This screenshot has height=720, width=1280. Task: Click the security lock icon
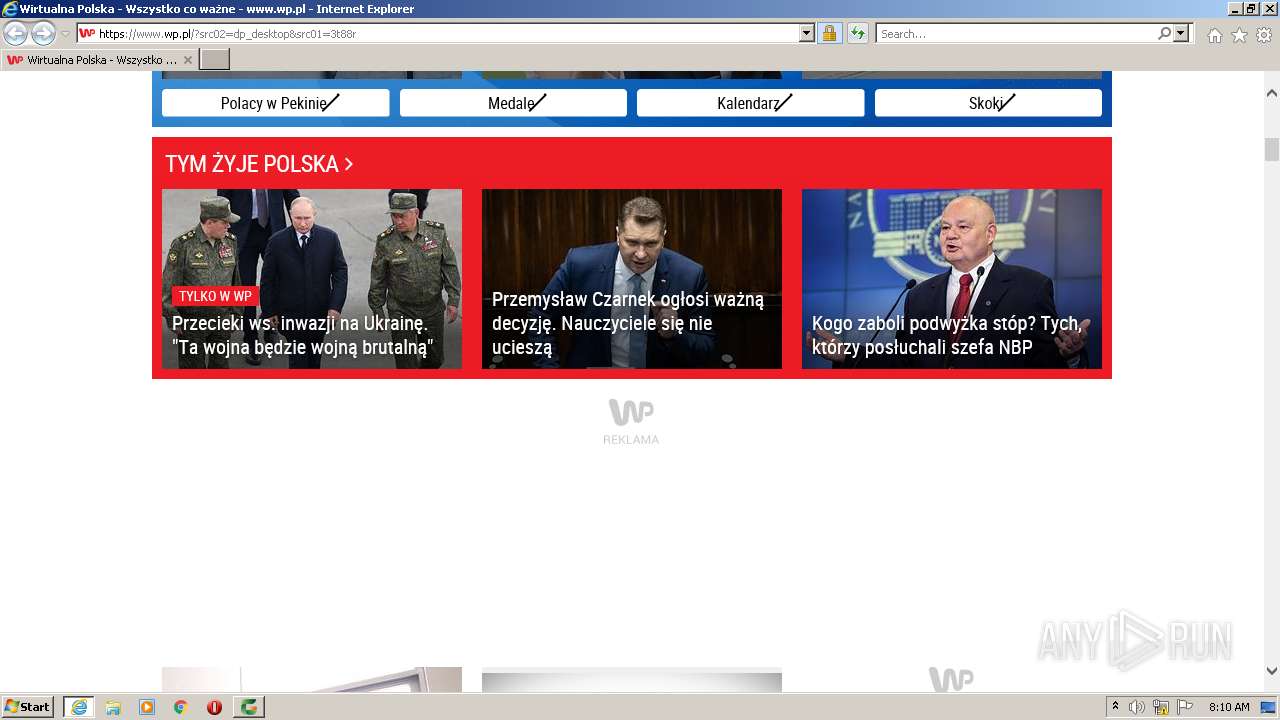[x=829, y=33]
